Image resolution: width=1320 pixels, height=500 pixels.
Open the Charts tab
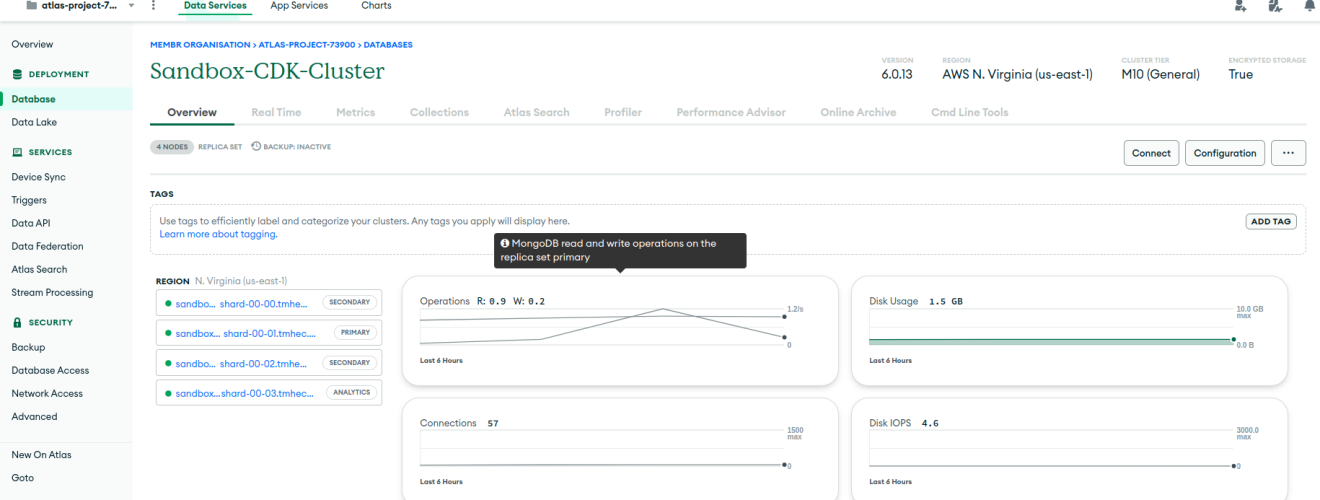[x=376, y=6]
